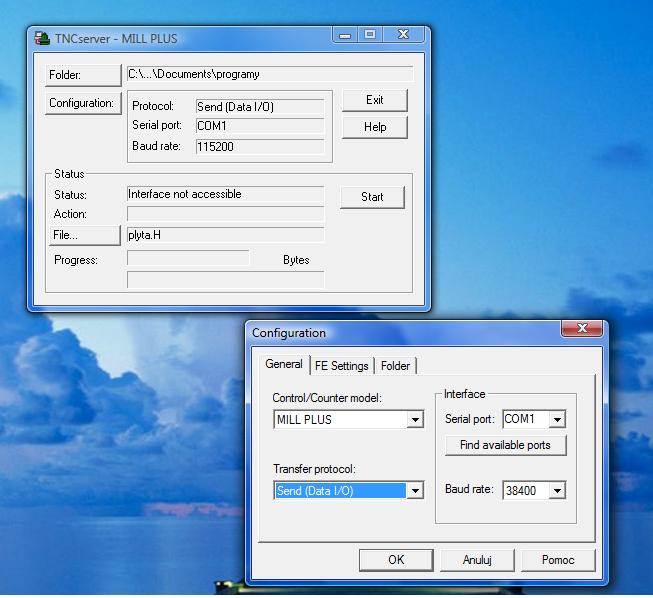
Task: Open the Baud rate 38400 combo box
Action: click(534, 490)
